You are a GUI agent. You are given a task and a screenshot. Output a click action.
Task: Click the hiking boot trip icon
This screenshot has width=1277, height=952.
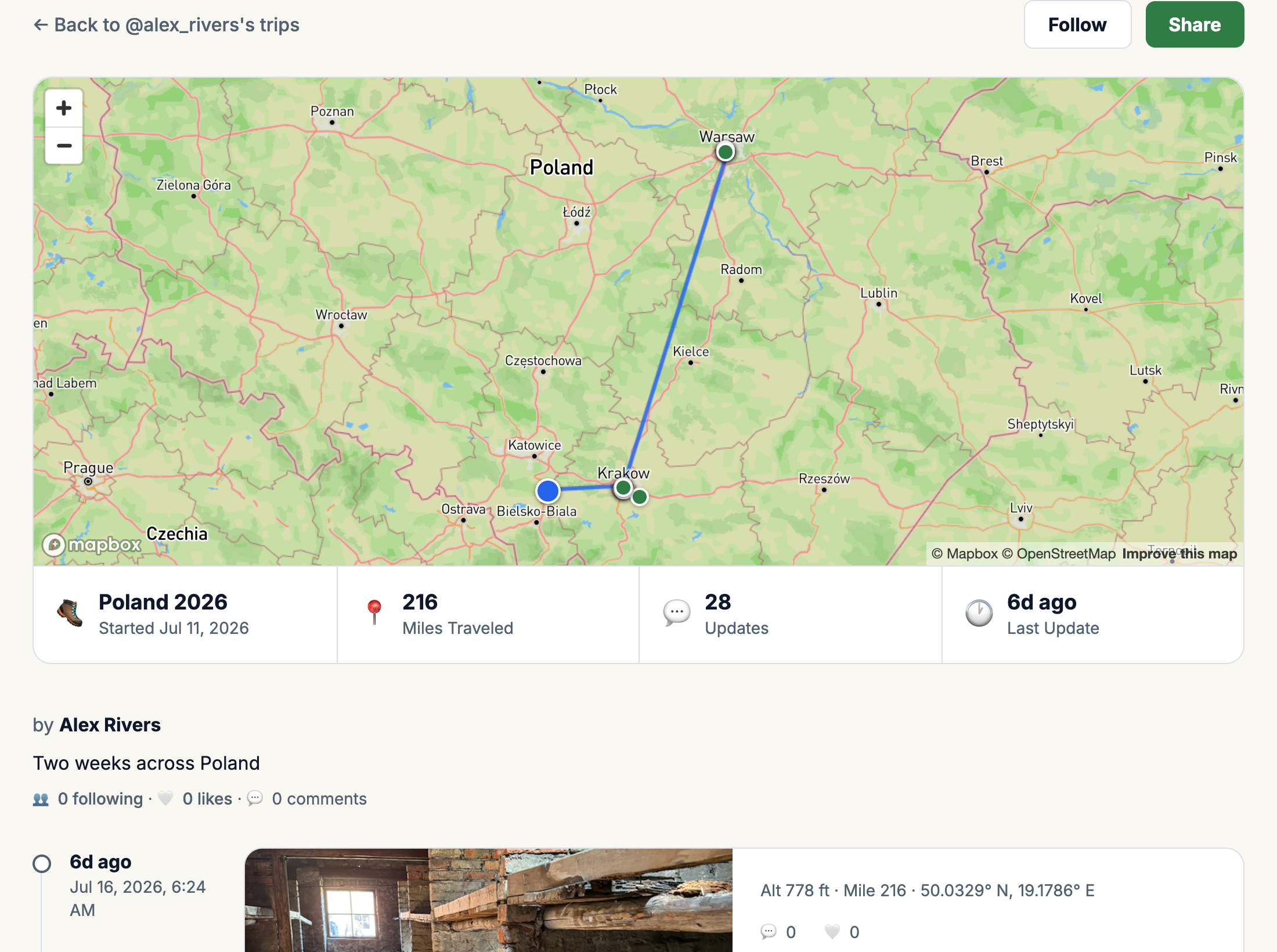[x=70, y=614]
